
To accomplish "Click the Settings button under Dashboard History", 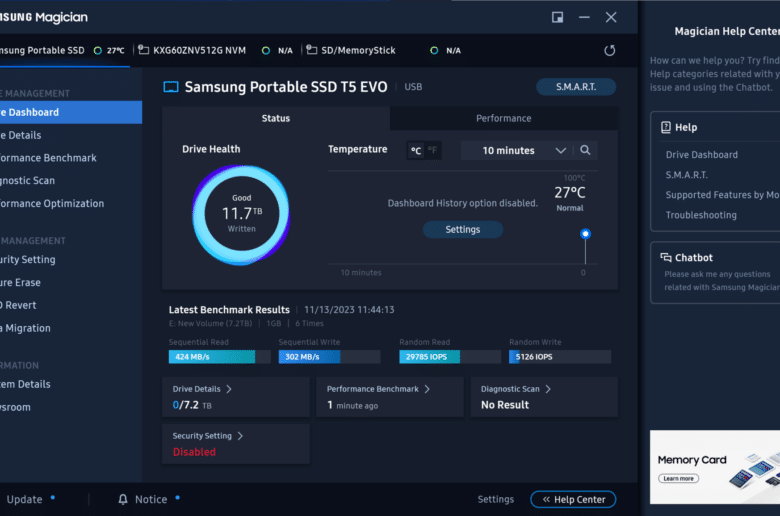I will click(463, 229).
